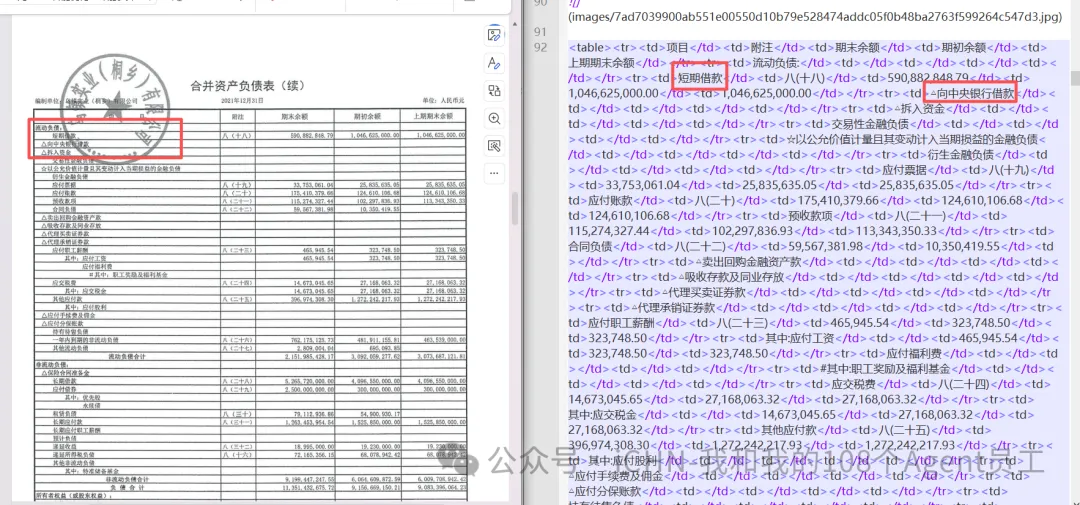Click 应付职工薪酬 row label in the PDF
This screenshot has width=1080, height=505.
(x=68, y=250)
